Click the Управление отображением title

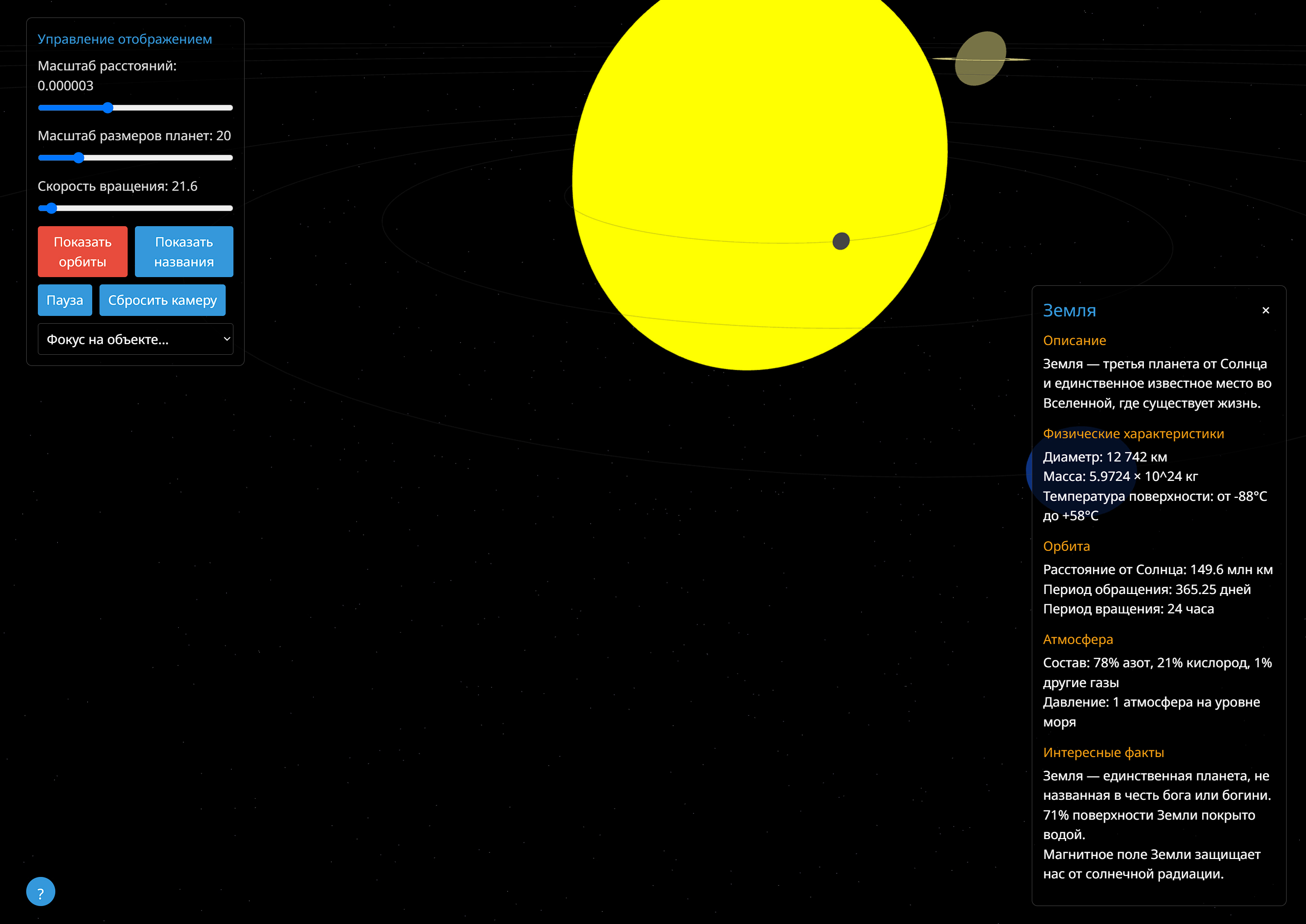pos(125,39)
